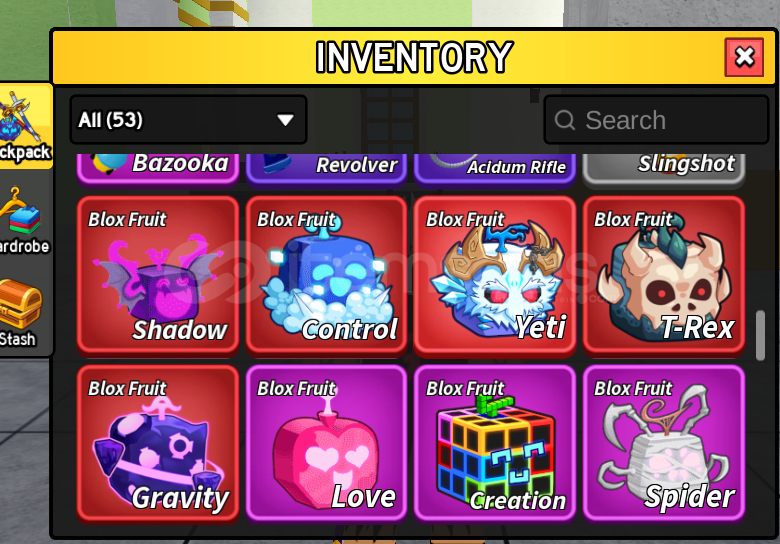780x544 pixels.
Task: Open the Backpack sidebar tab
Action: click(25, 126)
